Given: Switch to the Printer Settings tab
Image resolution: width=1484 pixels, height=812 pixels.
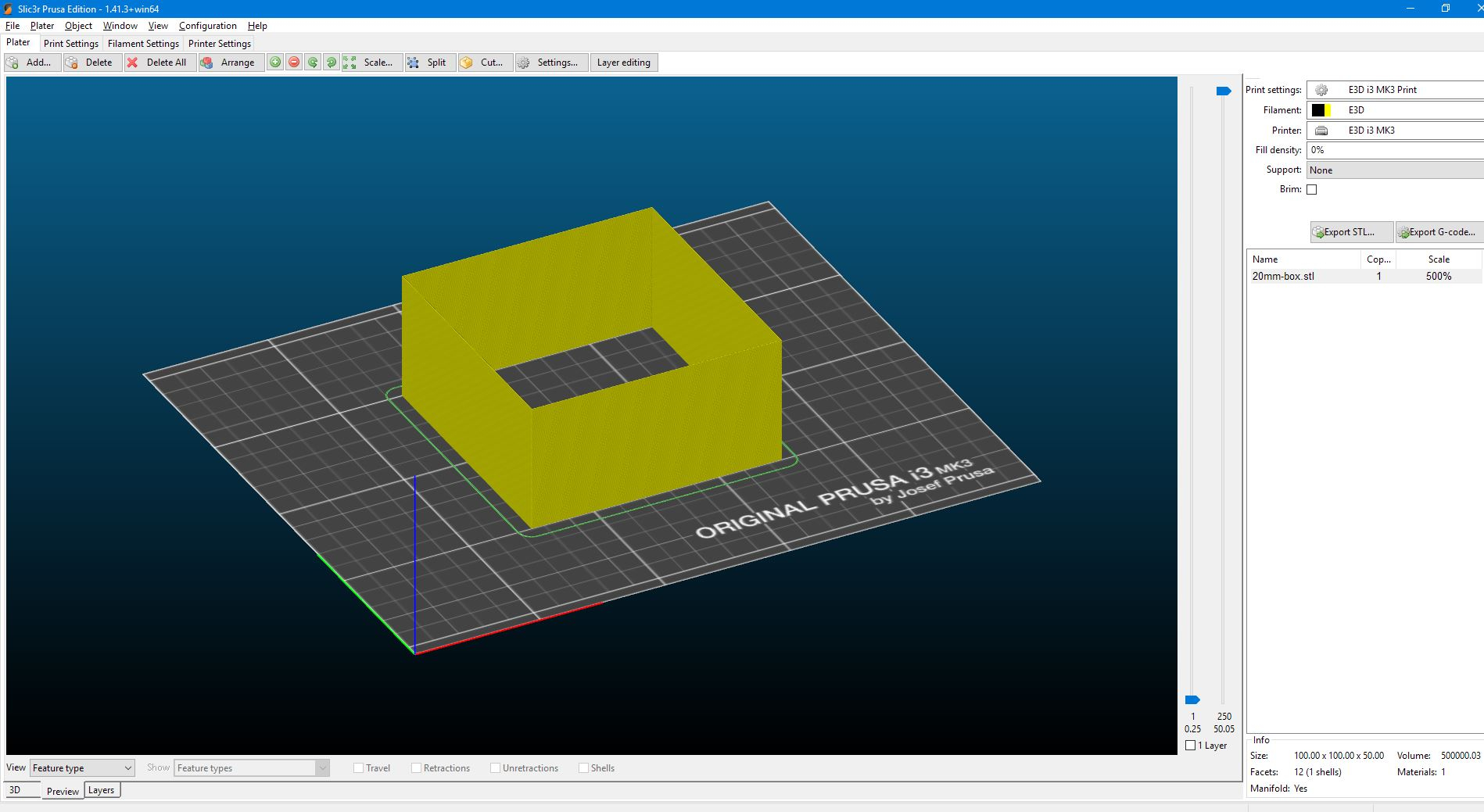Looking at the screenshot, I should point(220,44).
